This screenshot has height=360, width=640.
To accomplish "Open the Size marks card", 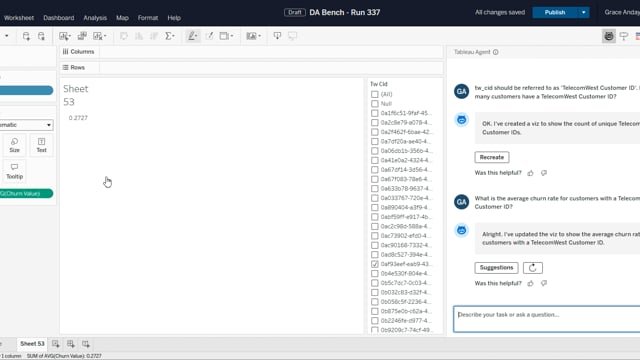I will pos(15,145).
